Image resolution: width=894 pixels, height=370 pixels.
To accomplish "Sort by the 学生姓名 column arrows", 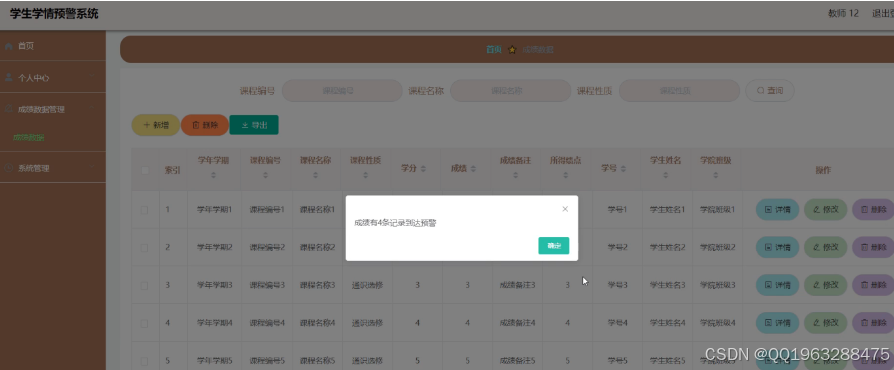I will (665, 176).
